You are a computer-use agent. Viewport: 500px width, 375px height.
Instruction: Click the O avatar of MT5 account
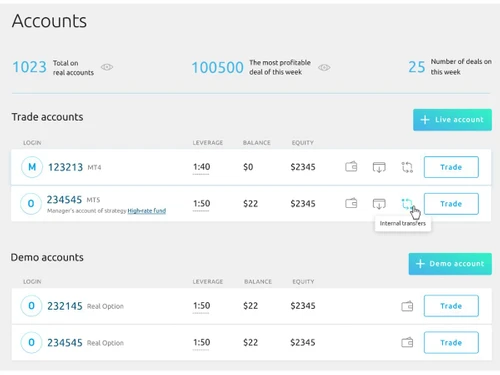tap(31, 203)
